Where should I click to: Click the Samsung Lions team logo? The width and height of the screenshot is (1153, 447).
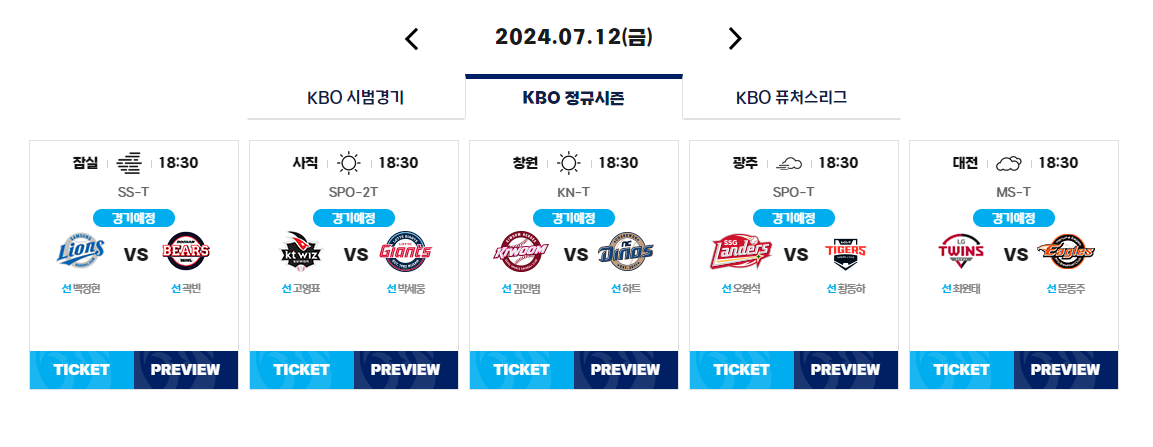point(81,252)
